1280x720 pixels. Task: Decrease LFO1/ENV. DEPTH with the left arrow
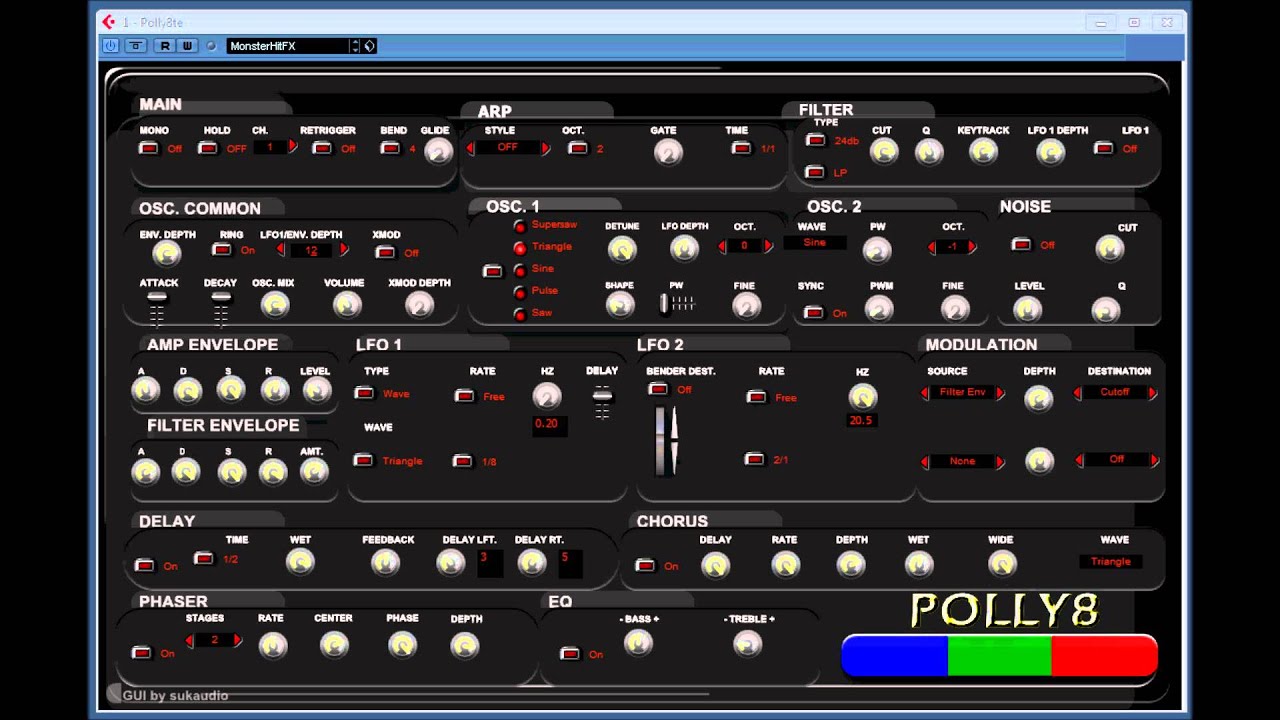click(281, 250)
